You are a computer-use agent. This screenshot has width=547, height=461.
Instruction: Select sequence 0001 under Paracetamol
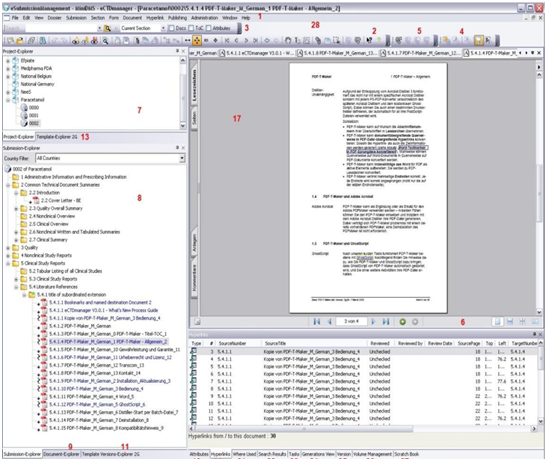click(x=33, y=116)
